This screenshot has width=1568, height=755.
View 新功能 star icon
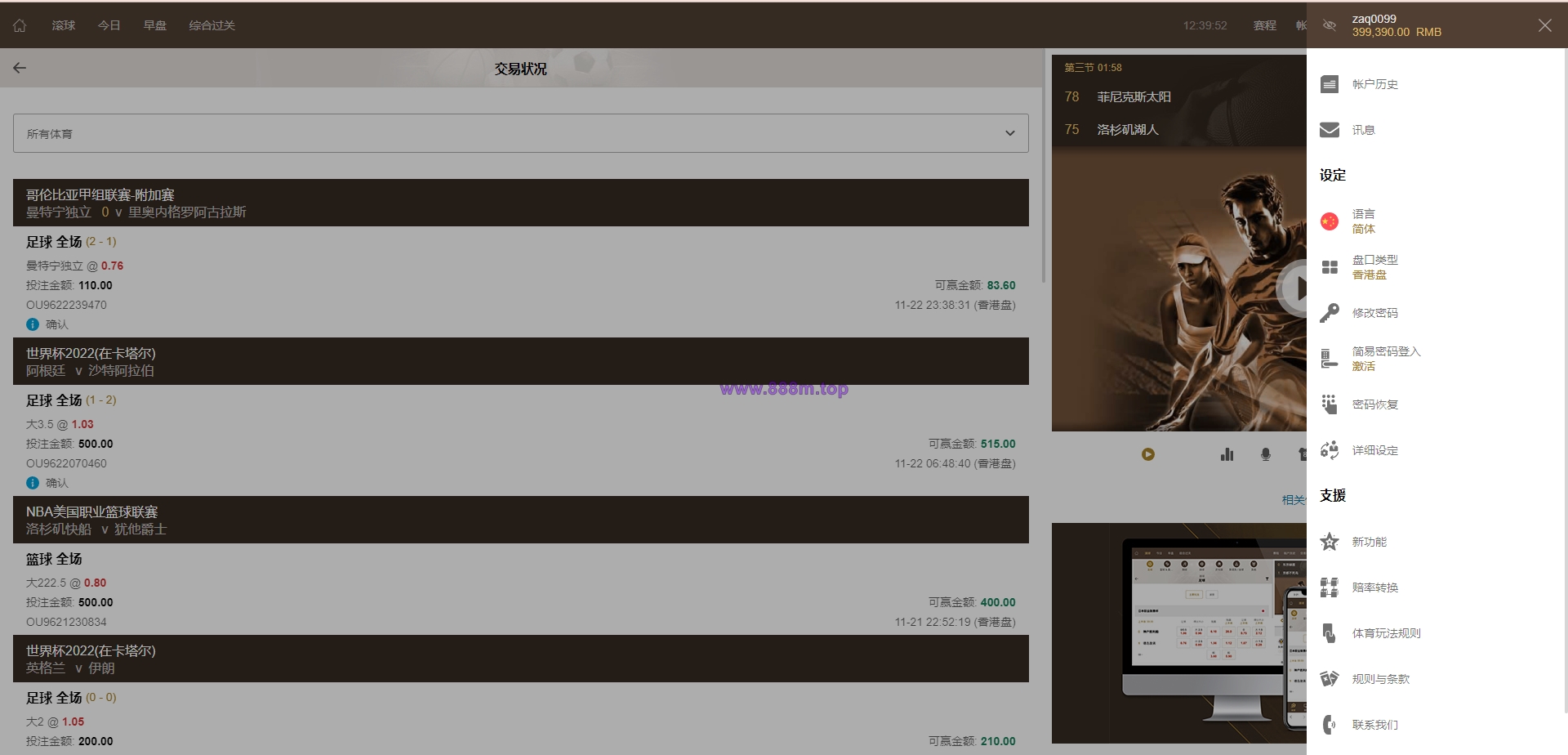1330,542
